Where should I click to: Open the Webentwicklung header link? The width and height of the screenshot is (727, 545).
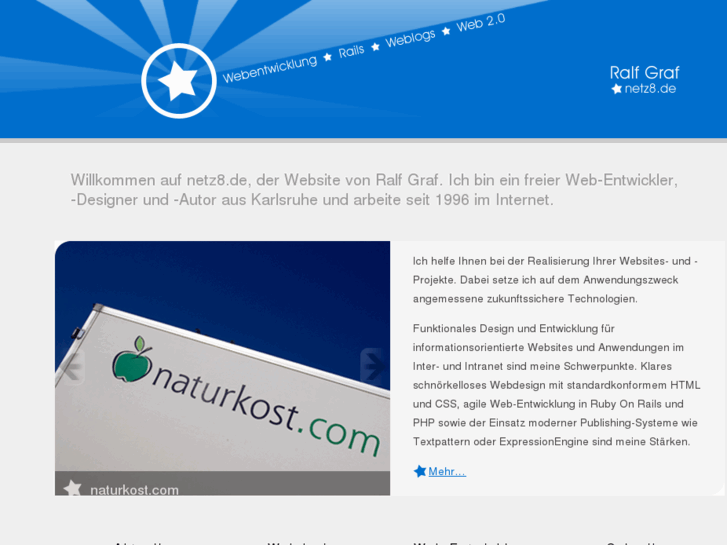[269, 69]
